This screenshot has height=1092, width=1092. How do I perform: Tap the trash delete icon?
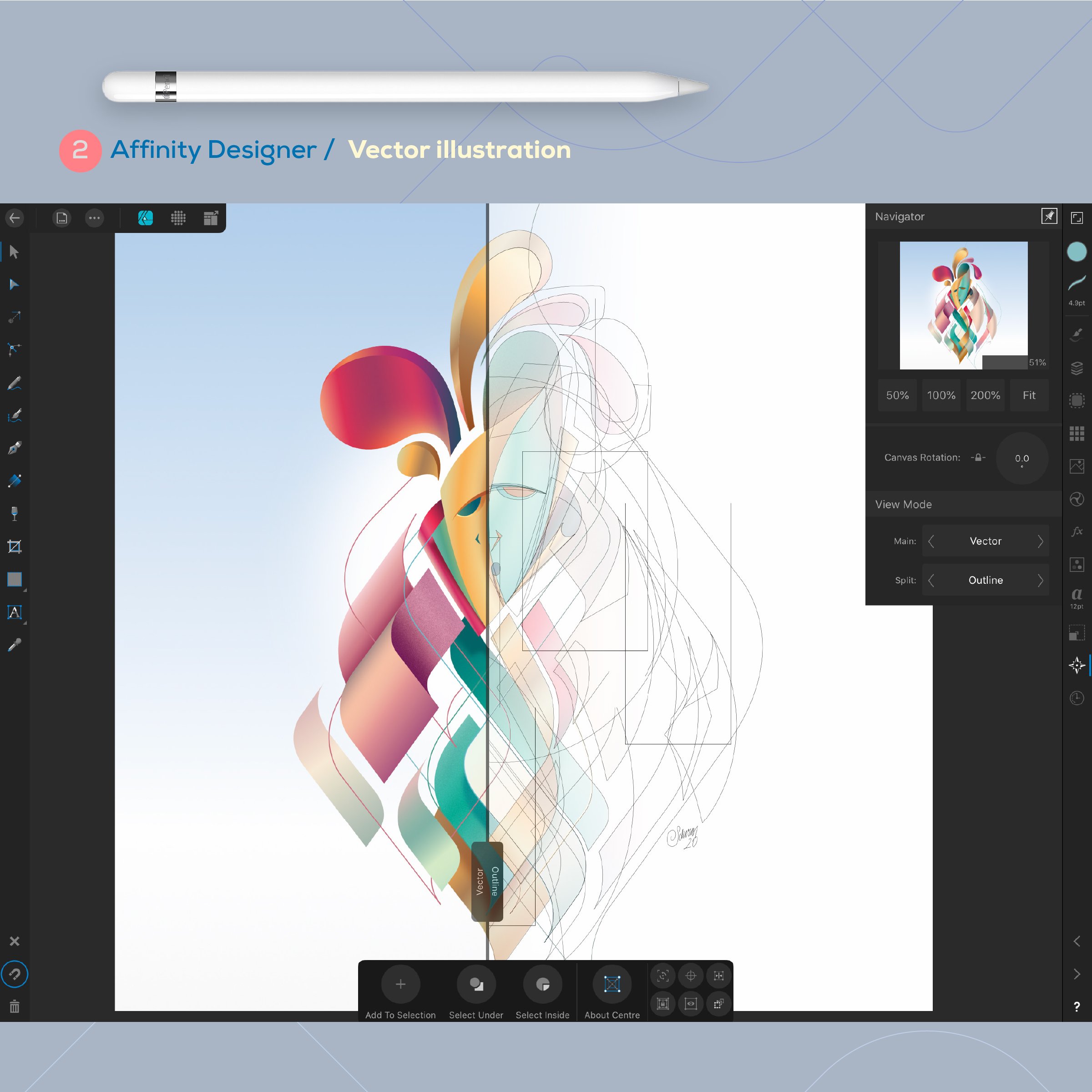15,1006
